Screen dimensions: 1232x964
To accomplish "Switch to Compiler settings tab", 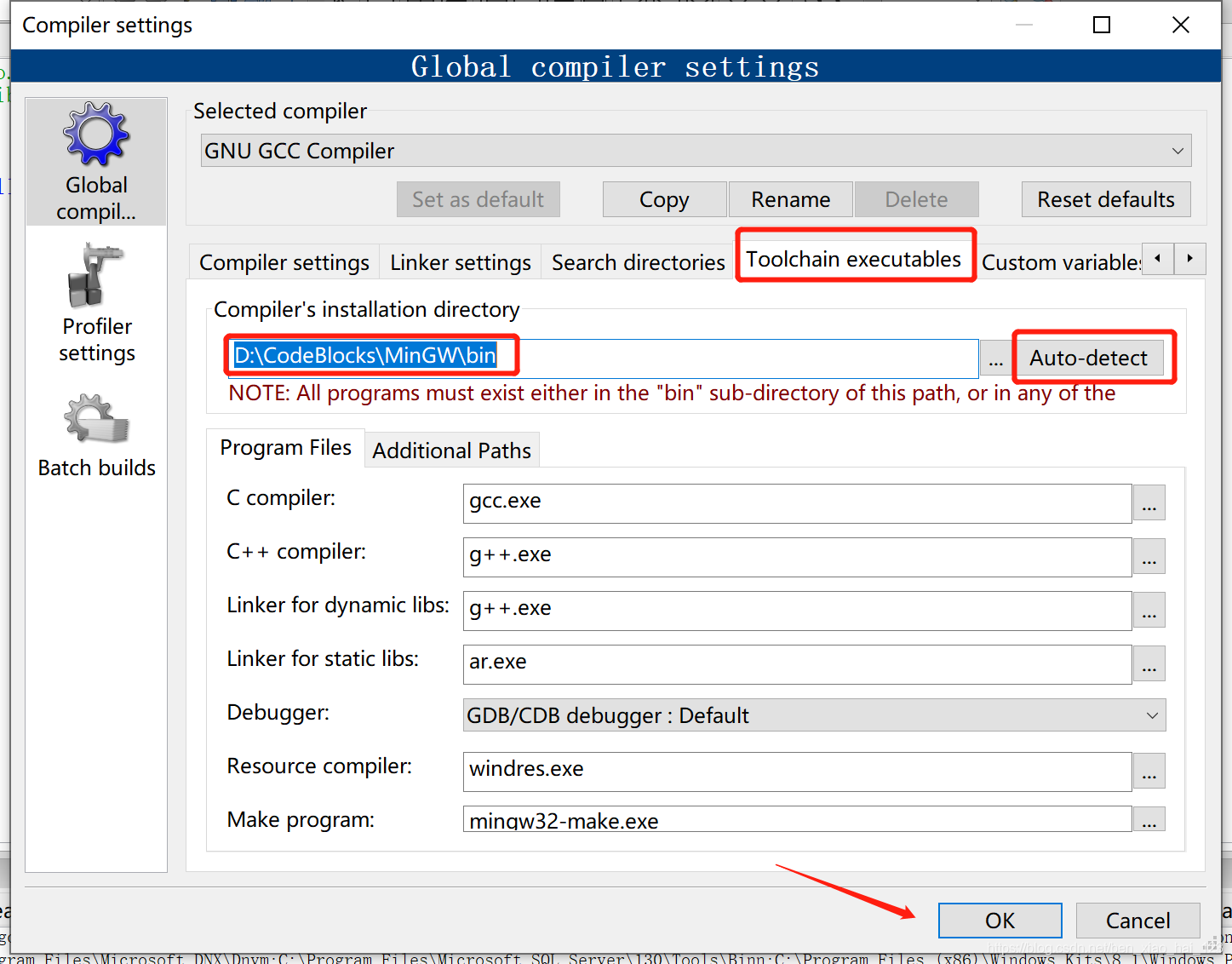I will click(x=284, y=262).
